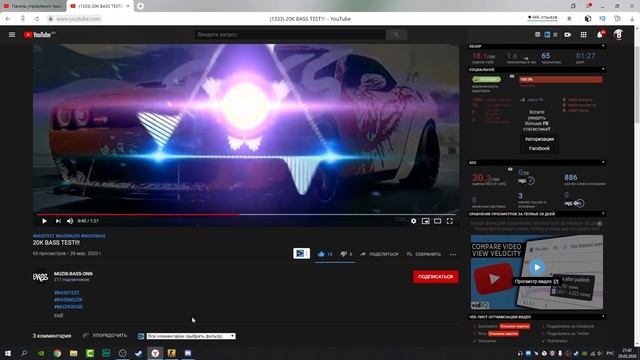Switch to the first browser tab
Screen dimensions: 640x360
point(33,6)
